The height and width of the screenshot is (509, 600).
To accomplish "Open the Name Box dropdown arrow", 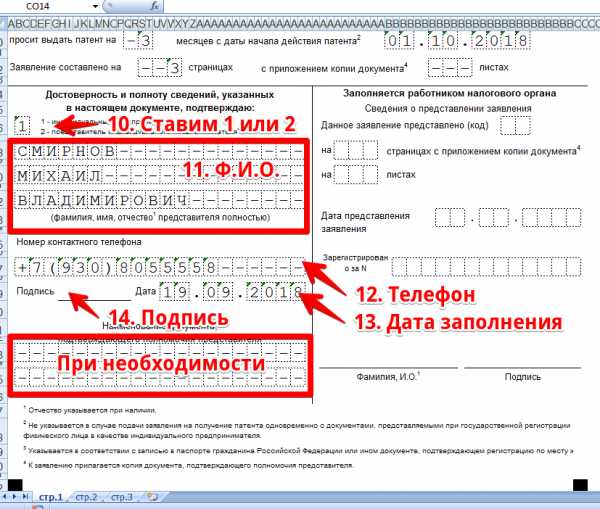I will pos(95,6).
